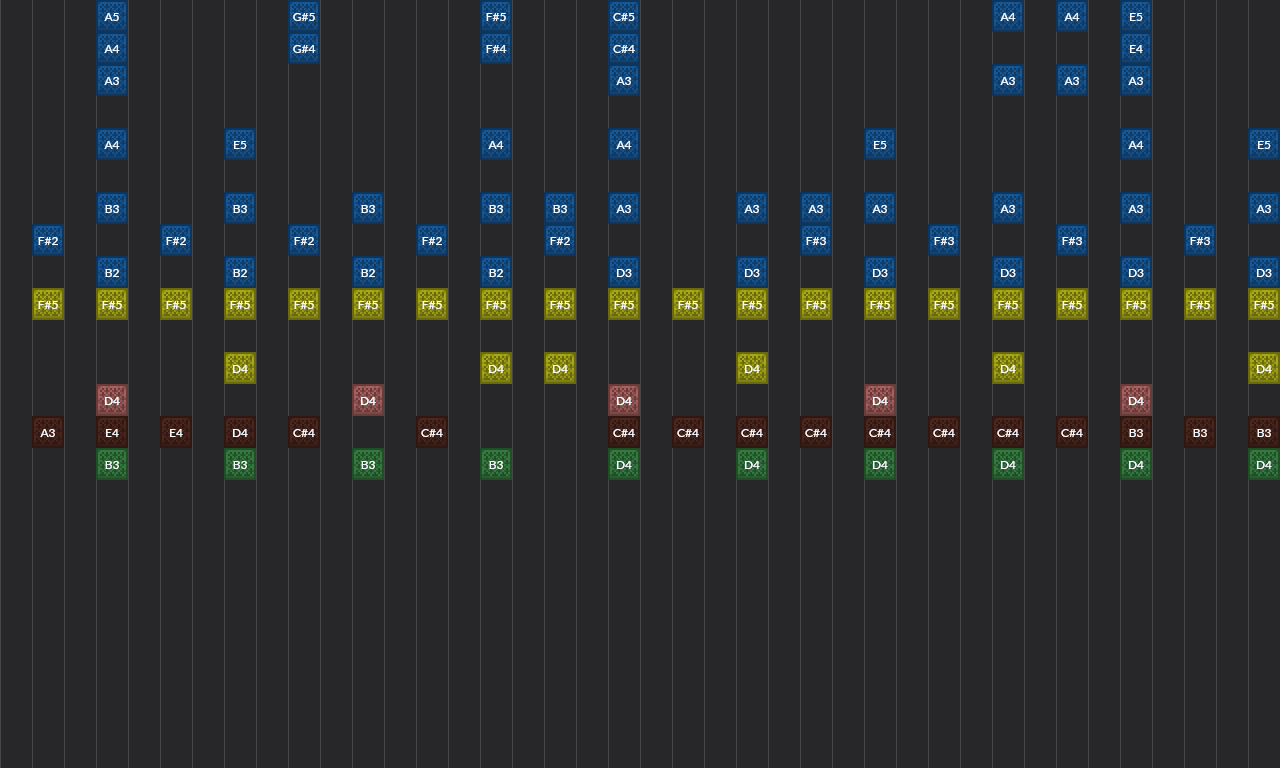
Task: Select a dark red E4 note
Action: (112, 432)
